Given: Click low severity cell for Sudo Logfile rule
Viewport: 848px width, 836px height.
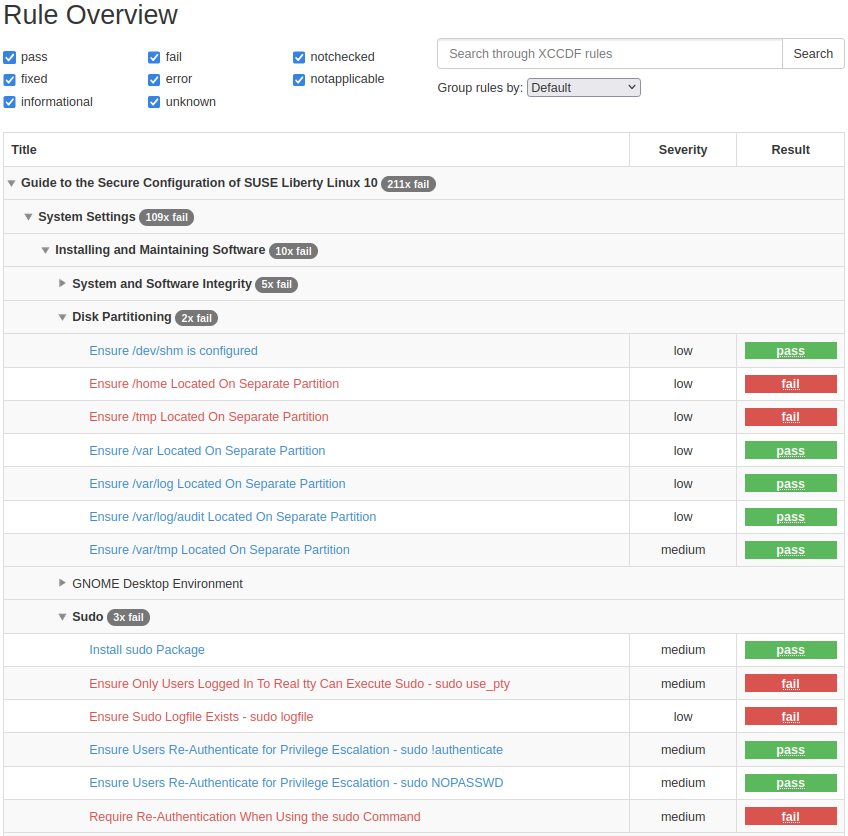Looking at the screenshot, I should [683, 717].
